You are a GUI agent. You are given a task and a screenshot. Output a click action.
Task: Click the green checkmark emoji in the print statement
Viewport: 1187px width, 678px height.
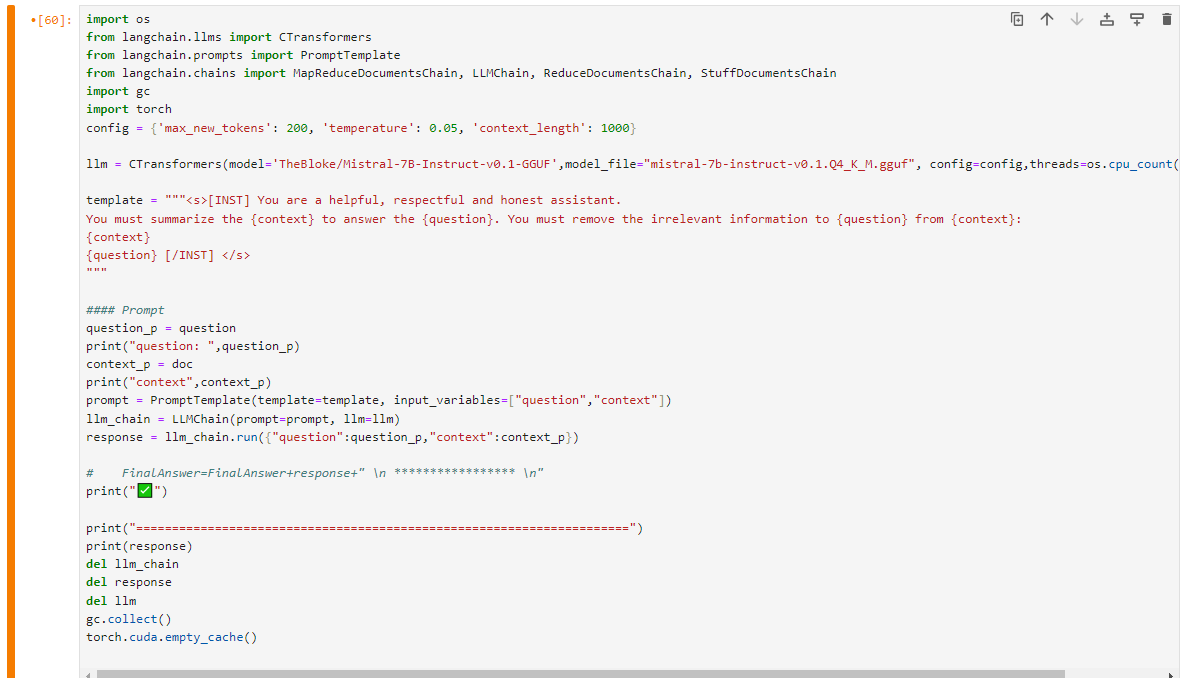[x=143, y=490]
